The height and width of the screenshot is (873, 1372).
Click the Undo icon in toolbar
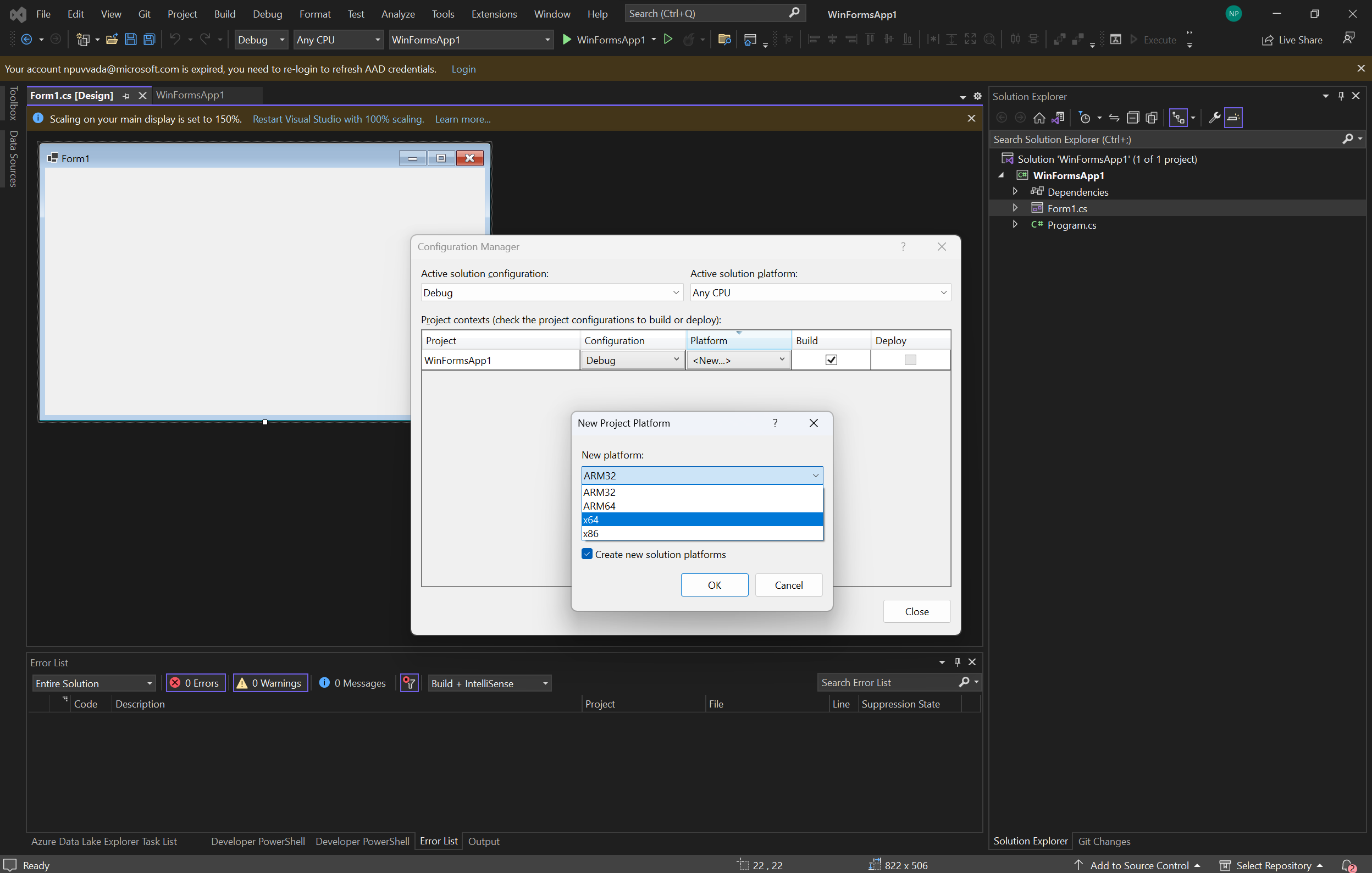point(174,40)
